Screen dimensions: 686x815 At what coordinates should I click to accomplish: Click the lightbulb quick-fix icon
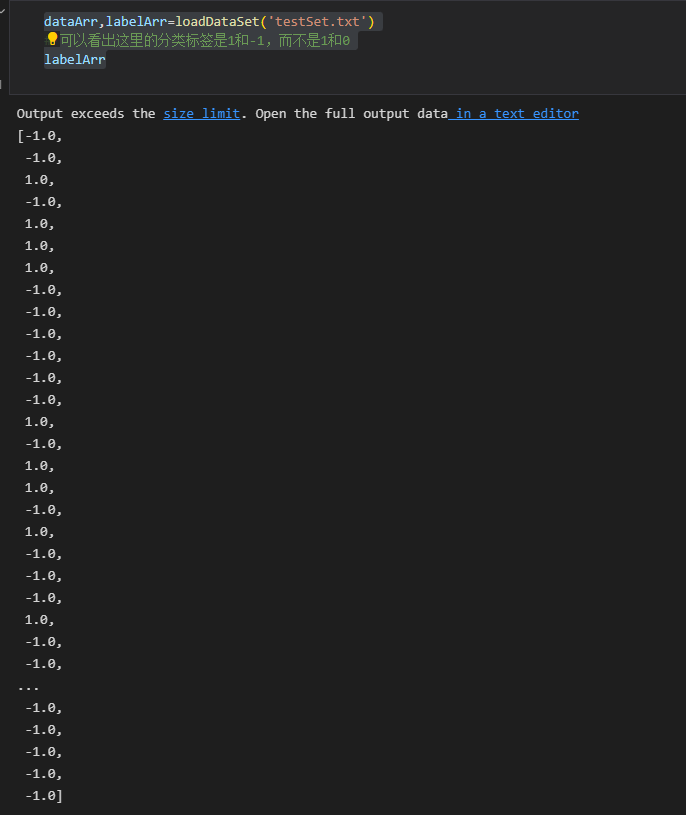pyautogui.click(x=52, y=39)
